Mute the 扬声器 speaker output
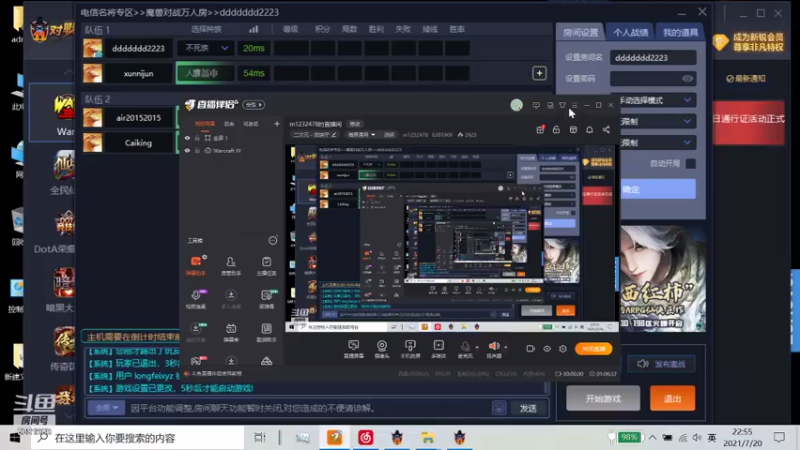This screenshot has height=450, width=800. point(494,347)
